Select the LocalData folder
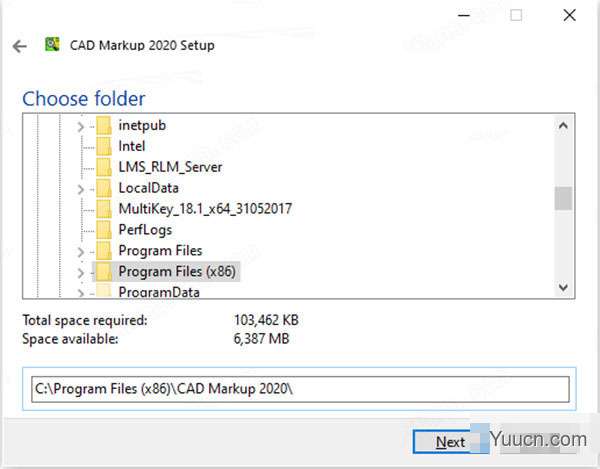600x469 pixels. (148, 188)
